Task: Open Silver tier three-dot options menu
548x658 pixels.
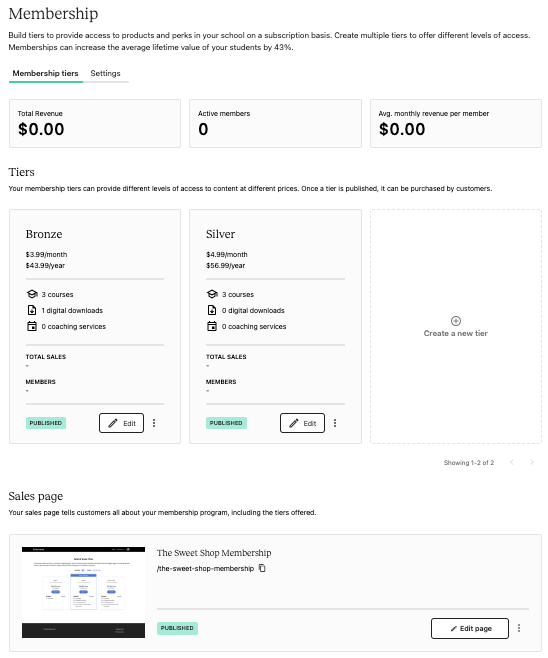Action: (335, 423)
